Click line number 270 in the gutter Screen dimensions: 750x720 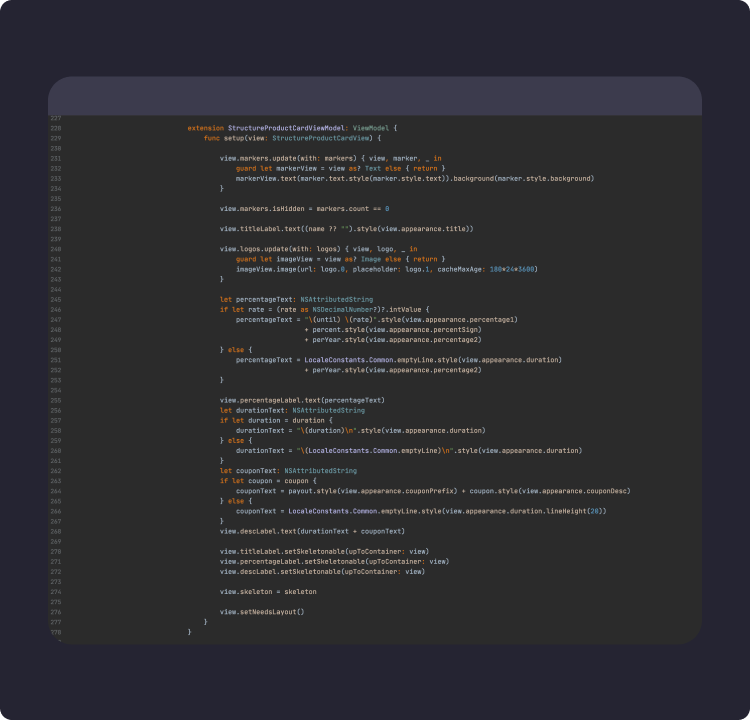coord(55,551)
